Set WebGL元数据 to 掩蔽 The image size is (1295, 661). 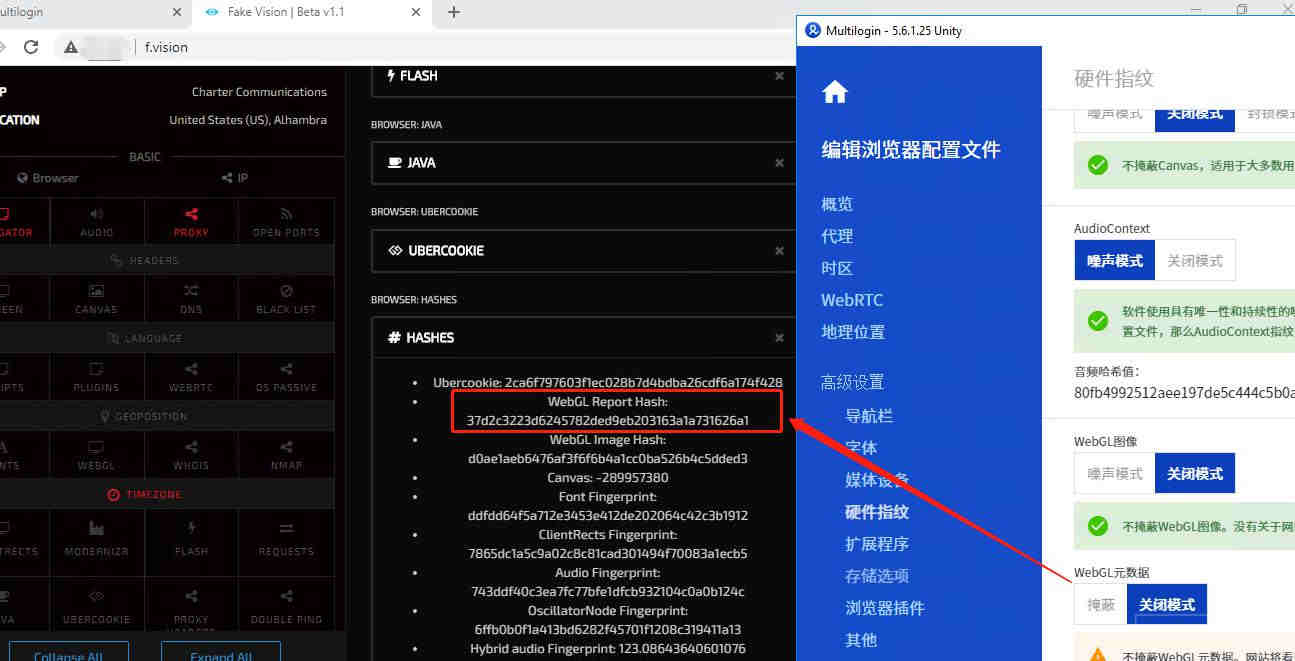coord(1100,605)
